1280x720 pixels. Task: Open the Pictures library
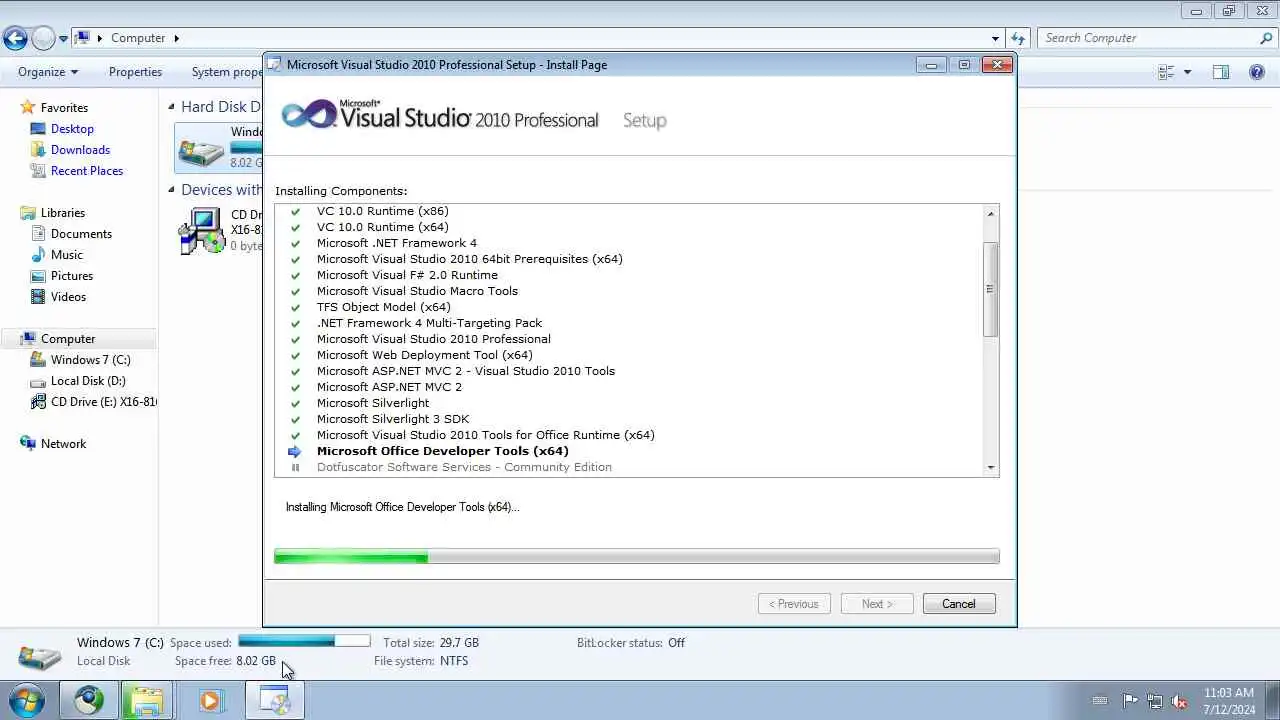point(72,276)
